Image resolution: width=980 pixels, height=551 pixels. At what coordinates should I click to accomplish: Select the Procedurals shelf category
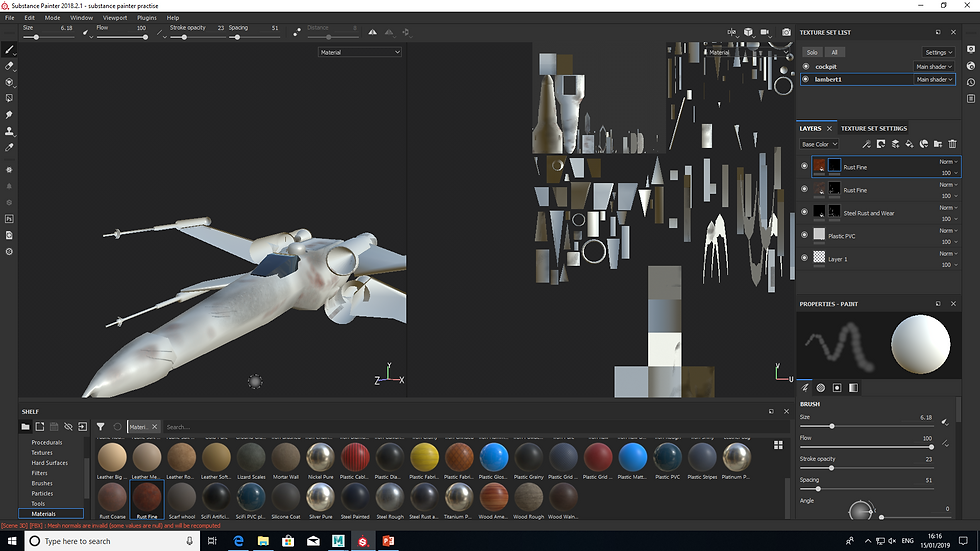coord(47,442)
